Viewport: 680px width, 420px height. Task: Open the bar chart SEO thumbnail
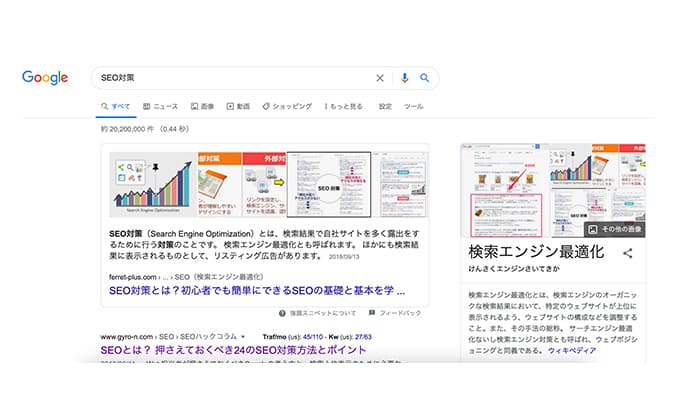(153, 184)
